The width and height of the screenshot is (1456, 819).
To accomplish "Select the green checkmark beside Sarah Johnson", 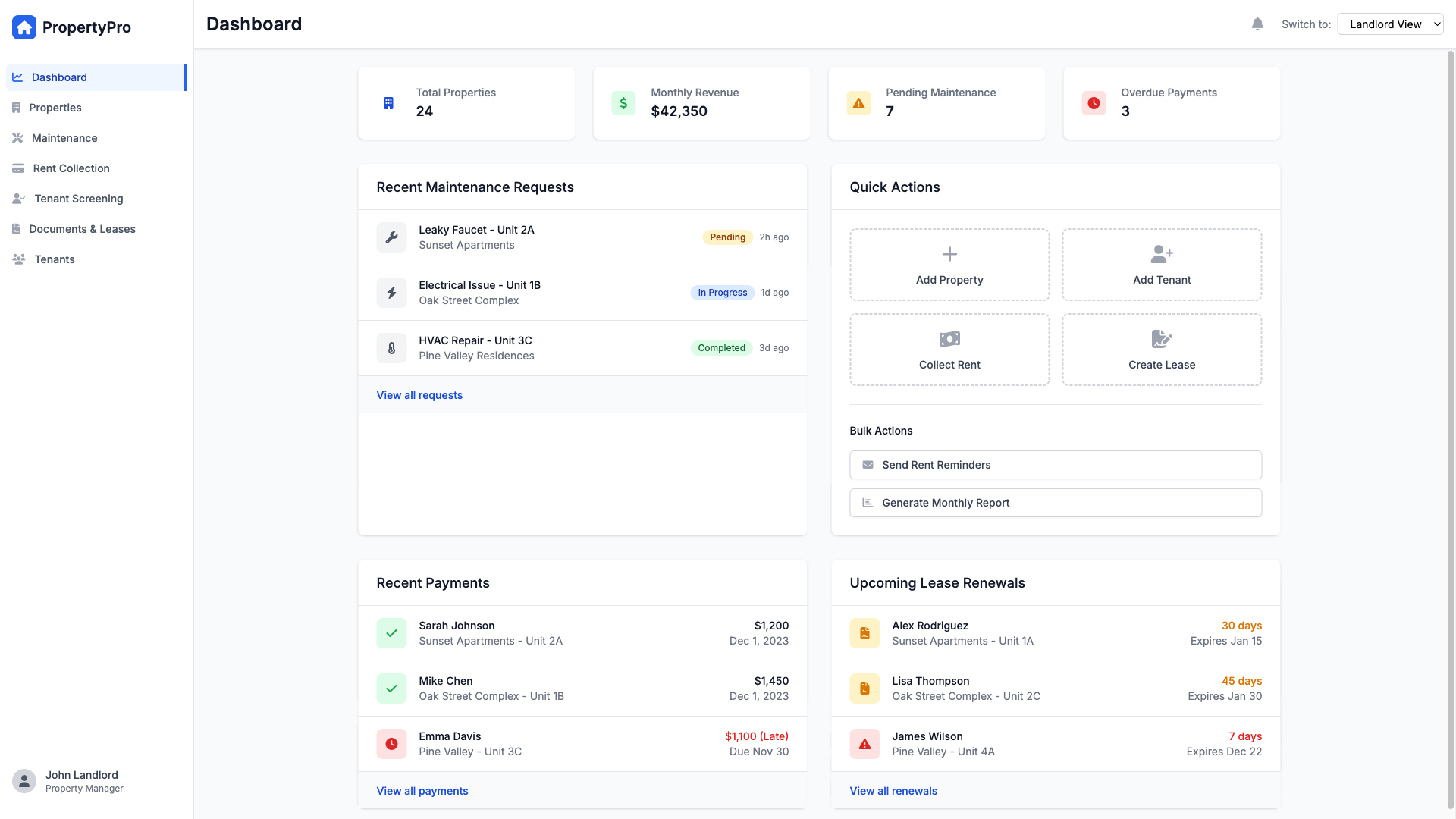I will 392,632.
